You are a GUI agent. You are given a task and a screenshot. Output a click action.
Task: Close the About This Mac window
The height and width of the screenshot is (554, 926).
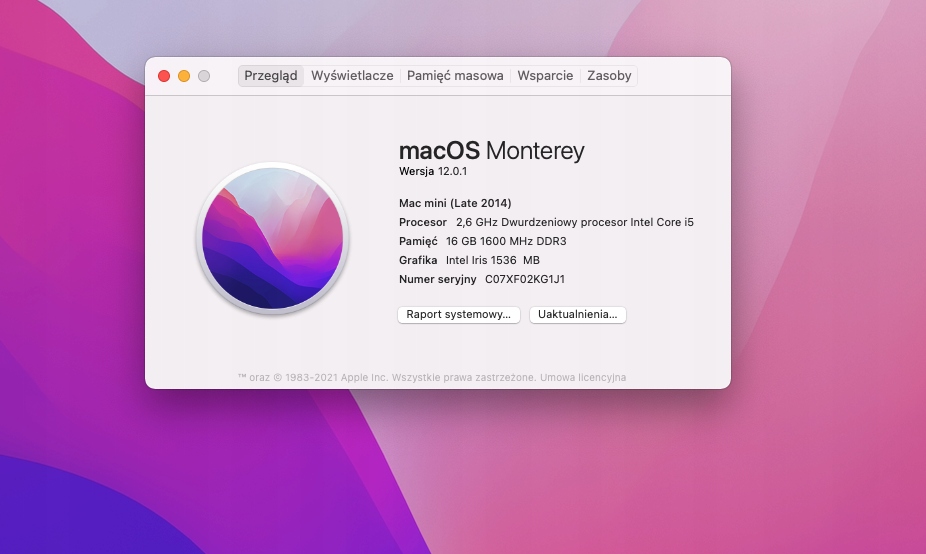(x=164, y=76)
